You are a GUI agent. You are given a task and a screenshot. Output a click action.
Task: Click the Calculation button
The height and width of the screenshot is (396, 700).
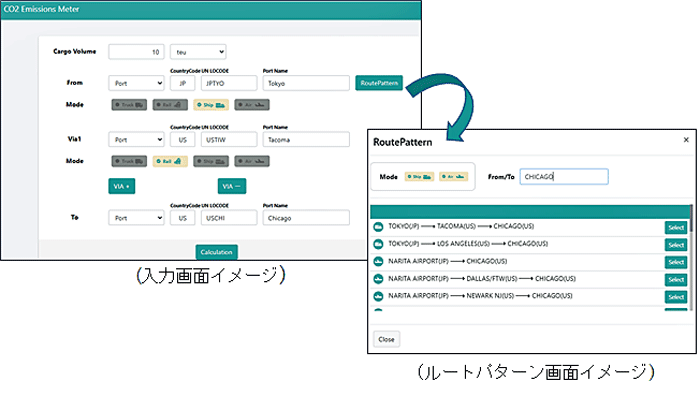pos(217,252)
